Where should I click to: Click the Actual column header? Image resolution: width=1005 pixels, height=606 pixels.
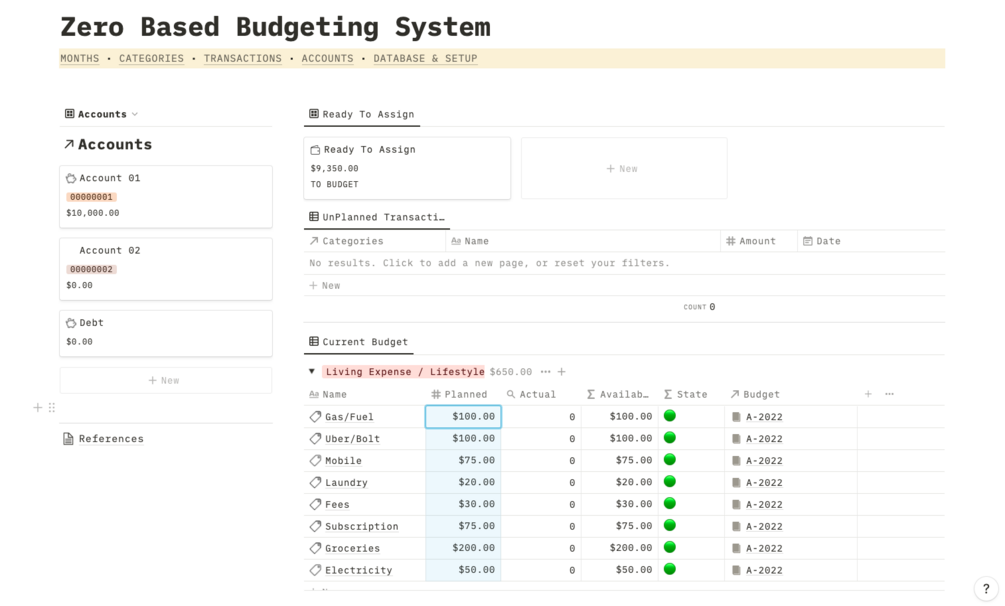pyautogui.click(x=541, y=394)
